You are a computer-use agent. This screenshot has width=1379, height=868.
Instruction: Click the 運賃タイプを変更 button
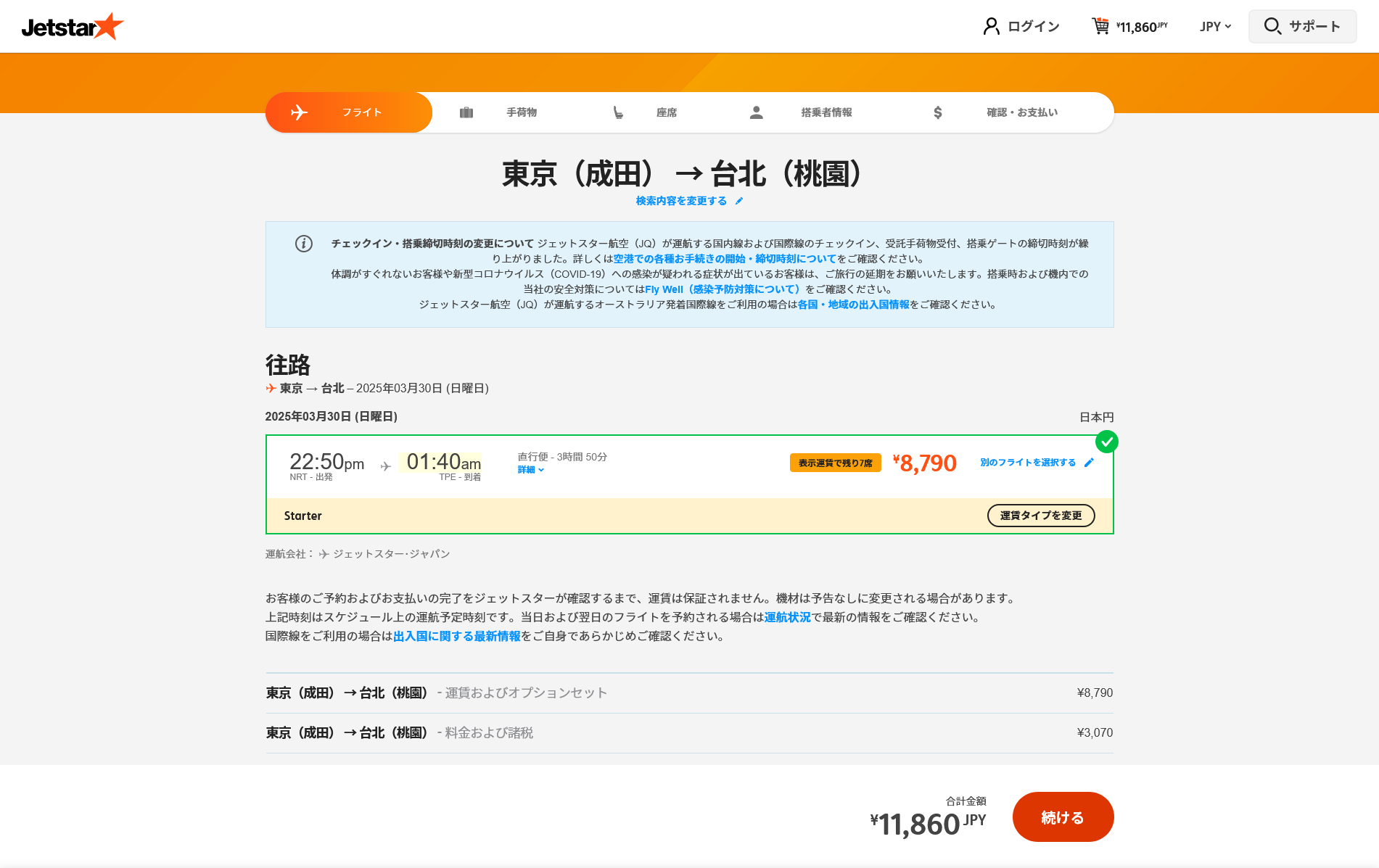pos(1041,516)
